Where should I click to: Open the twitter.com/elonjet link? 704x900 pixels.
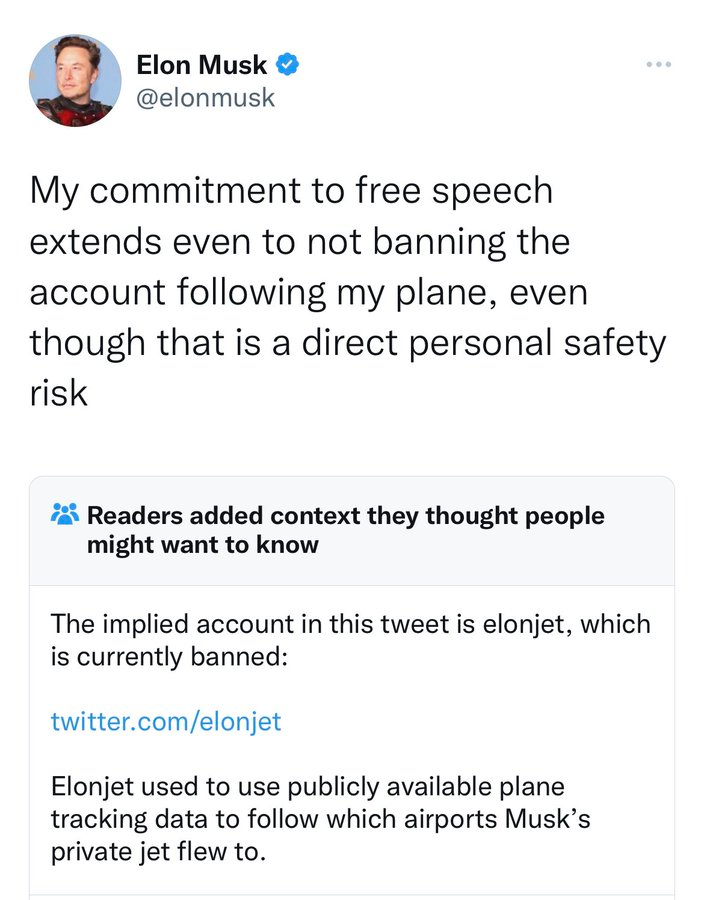(x=166, y=721)
